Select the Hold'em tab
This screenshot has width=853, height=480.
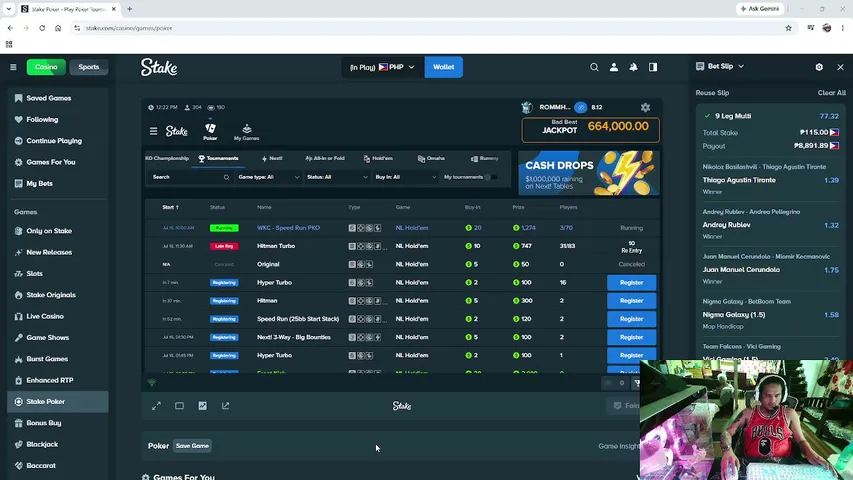[378, 158]
